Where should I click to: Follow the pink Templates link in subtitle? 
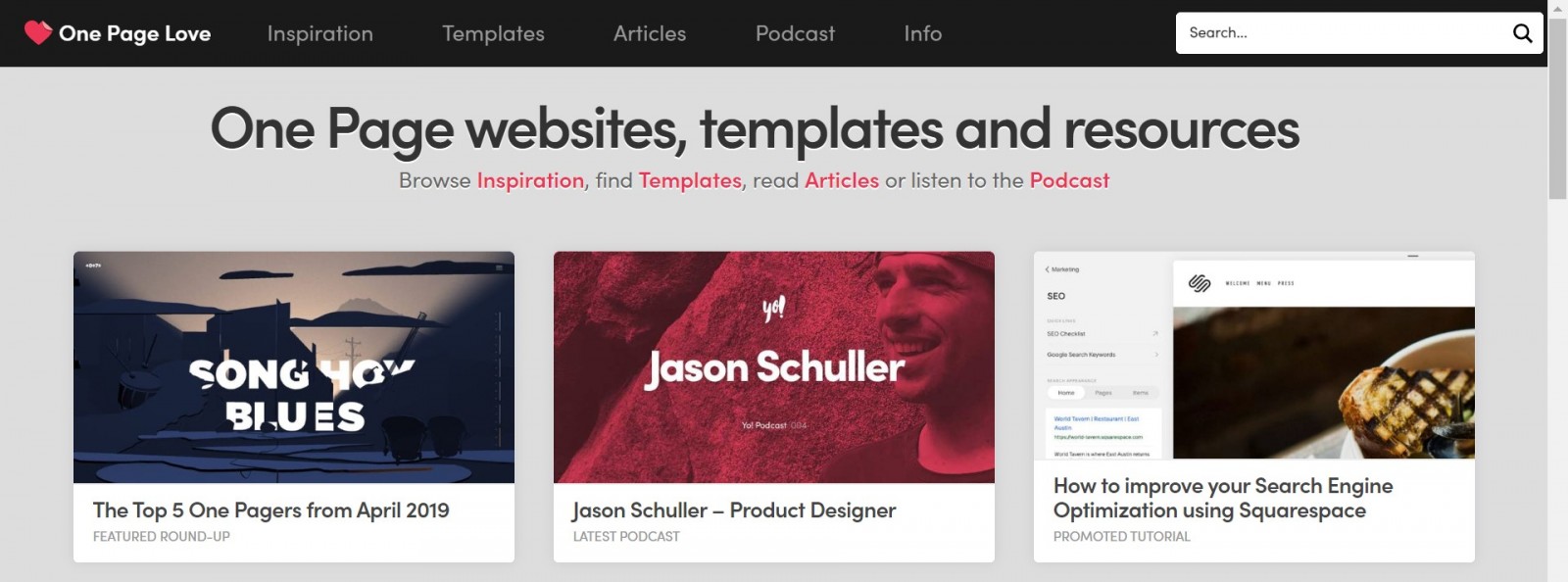(x=690, y=180)
